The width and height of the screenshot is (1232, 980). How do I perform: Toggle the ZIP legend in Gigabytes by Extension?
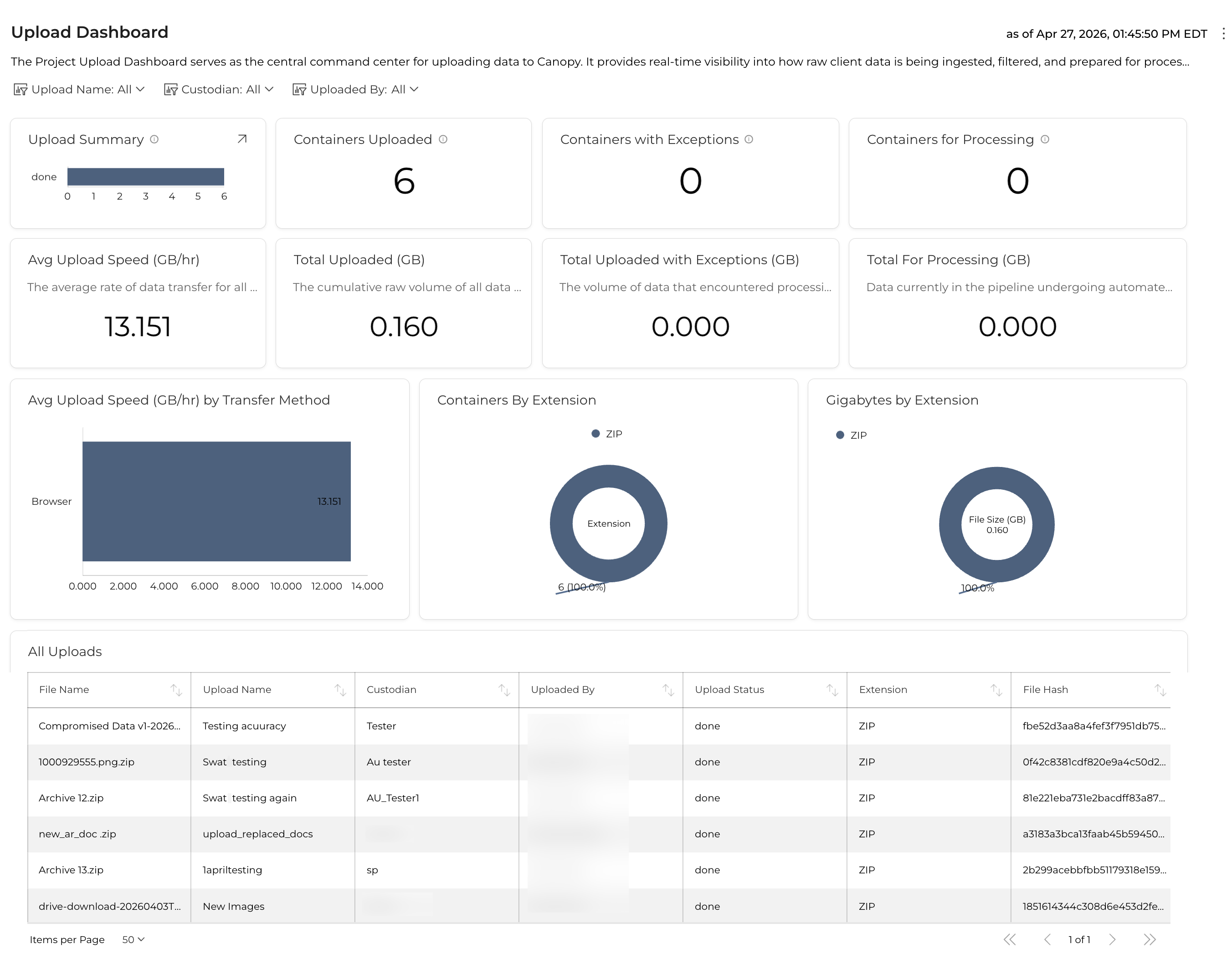coord(852,434)
